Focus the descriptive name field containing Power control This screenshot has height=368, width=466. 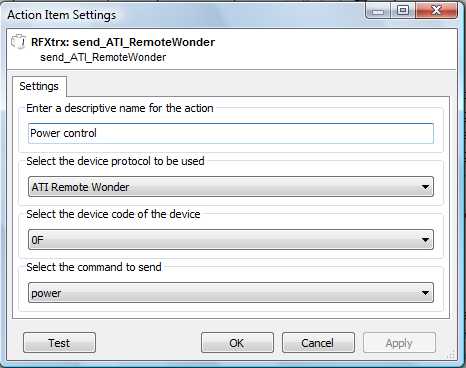231,133
